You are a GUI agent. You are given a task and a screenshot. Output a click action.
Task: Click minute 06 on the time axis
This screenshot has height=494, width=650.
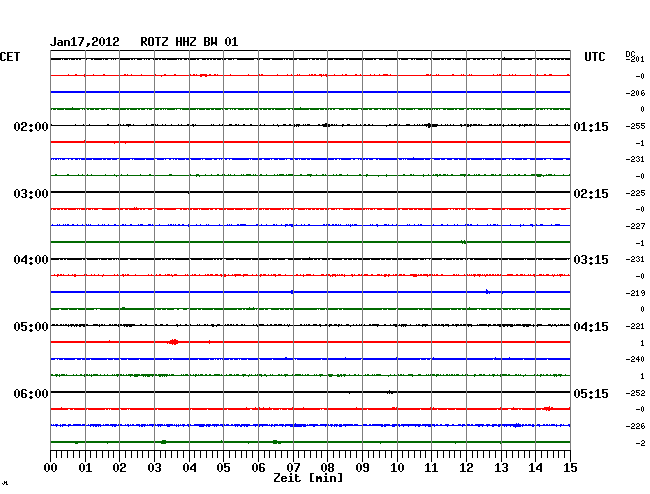(x=258, y=468)
